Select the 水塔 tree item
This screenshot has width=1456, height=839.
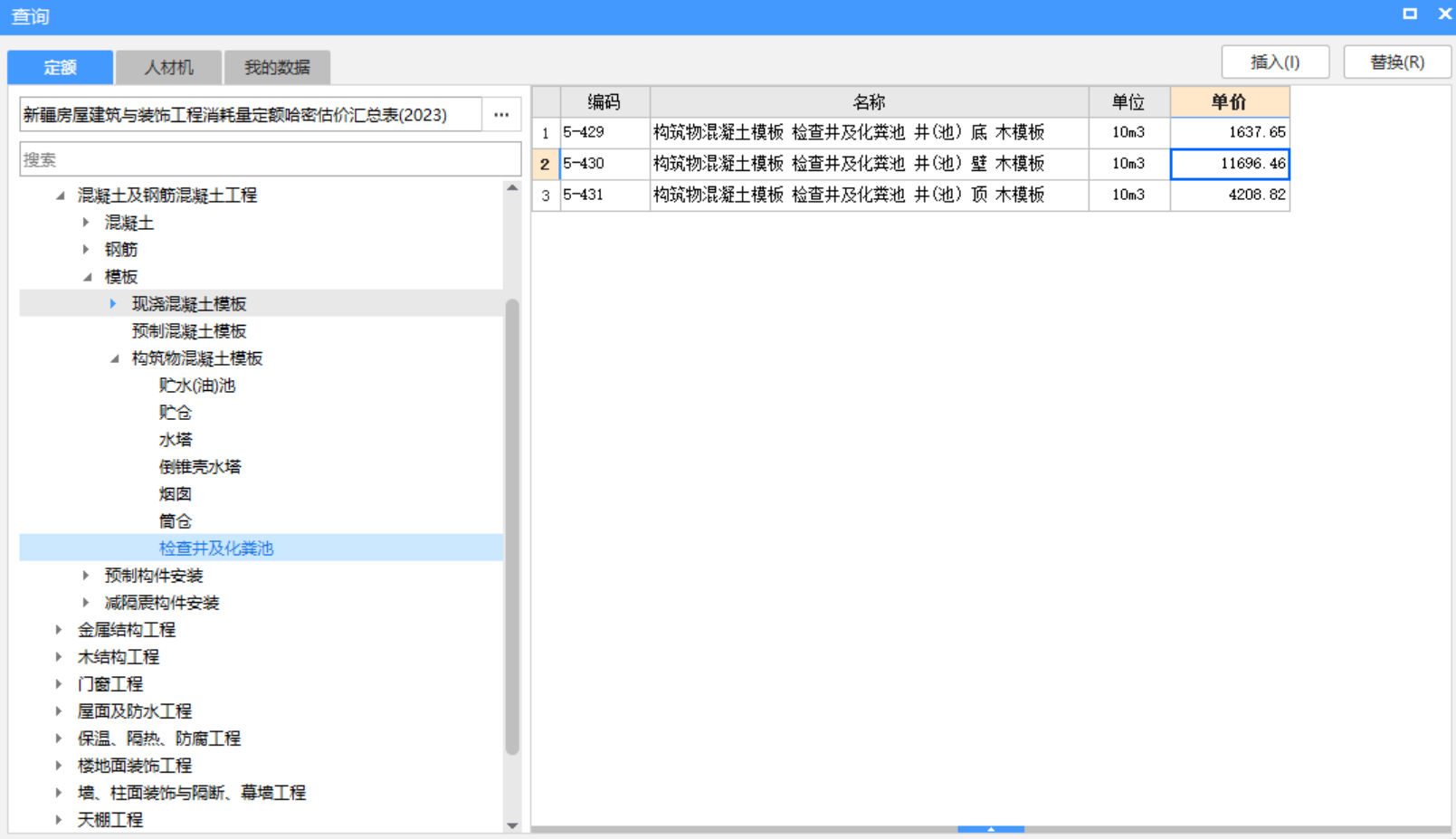click(175, 439)
